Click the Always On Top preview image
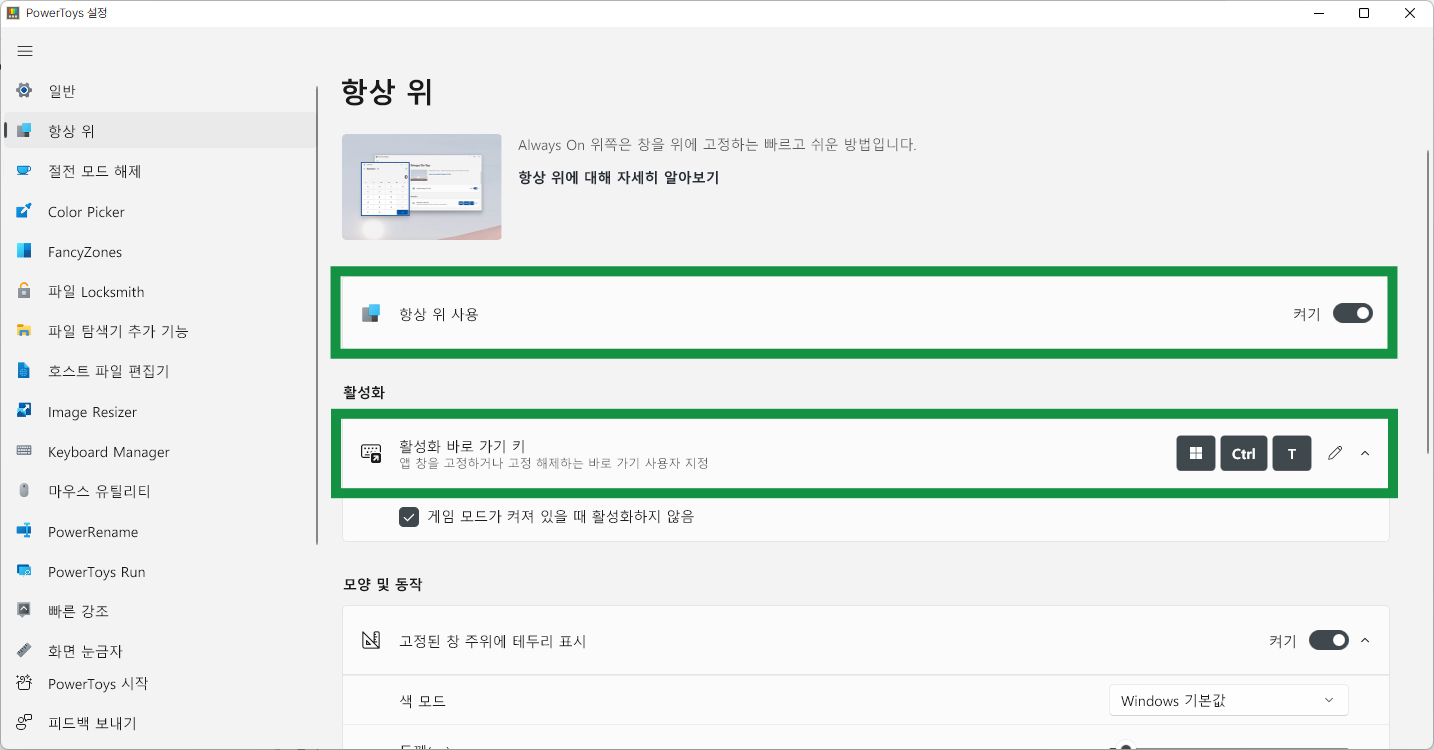Viewport: 1434px width, 750px height. click(421, 187)
